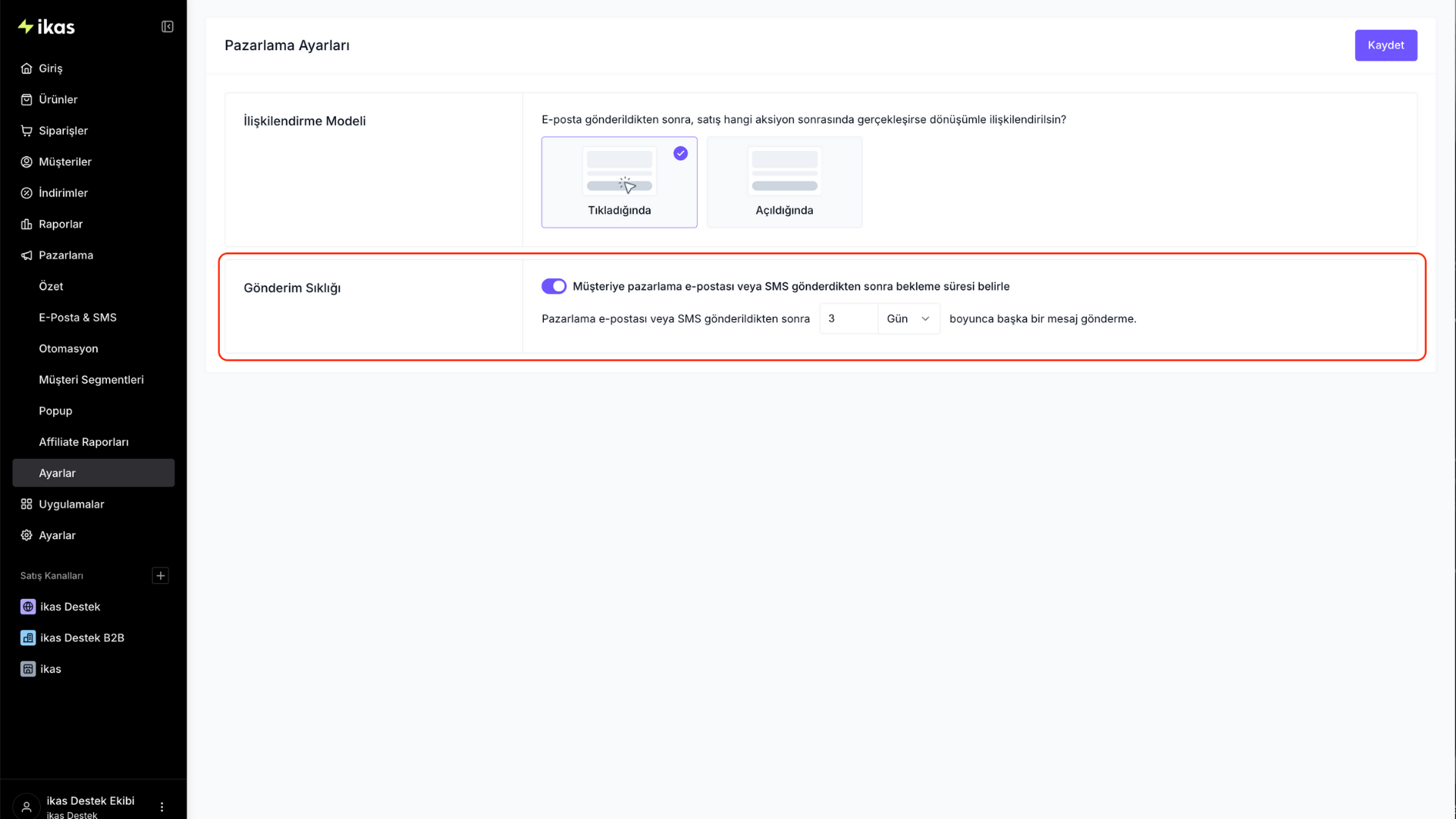
Task: Click the Giriş home icon
Action: click(x=27, y=68)
